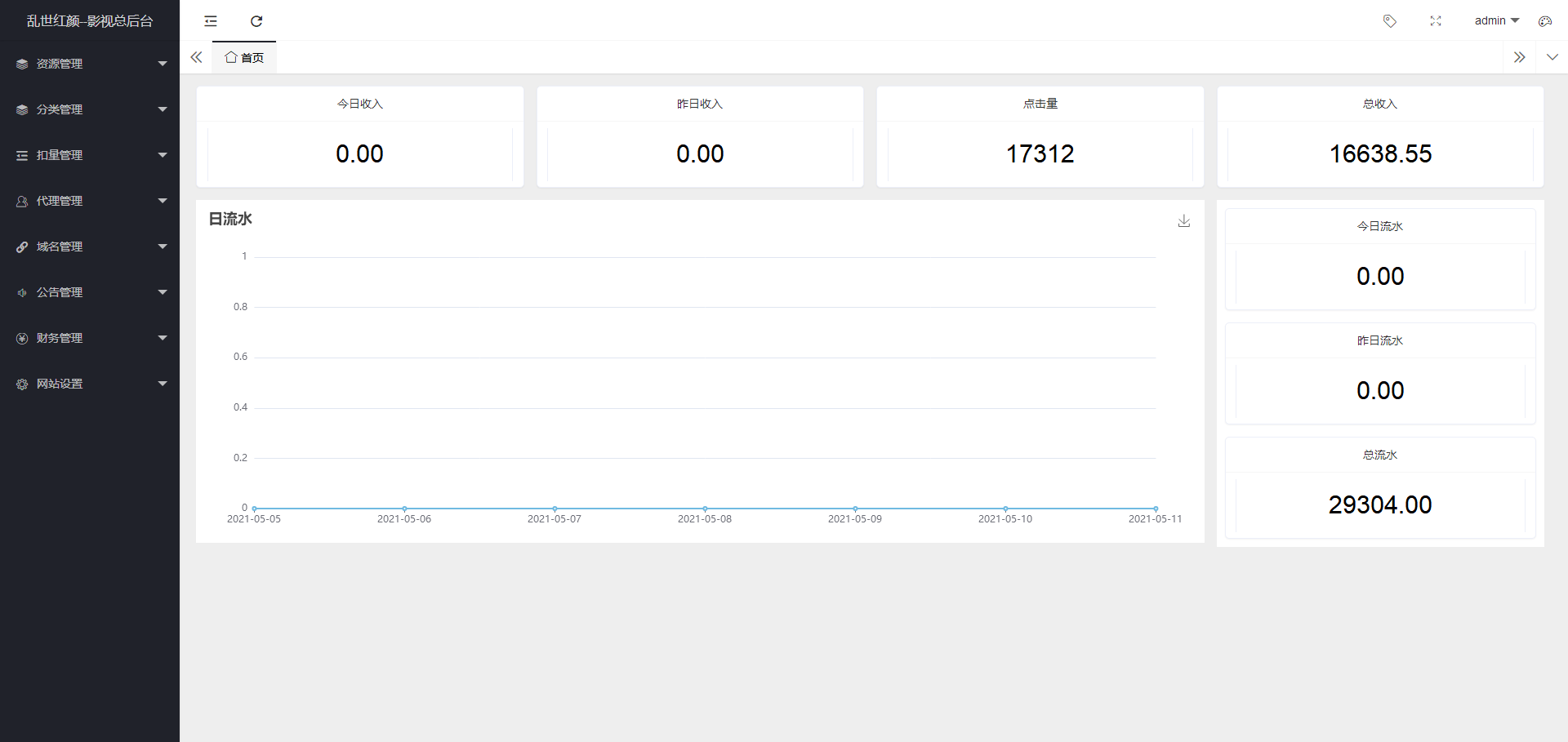Viewport: 1568px width, 742px height.
Task: Expand 域名管理 in the sidebar
Action: [90, 247]
